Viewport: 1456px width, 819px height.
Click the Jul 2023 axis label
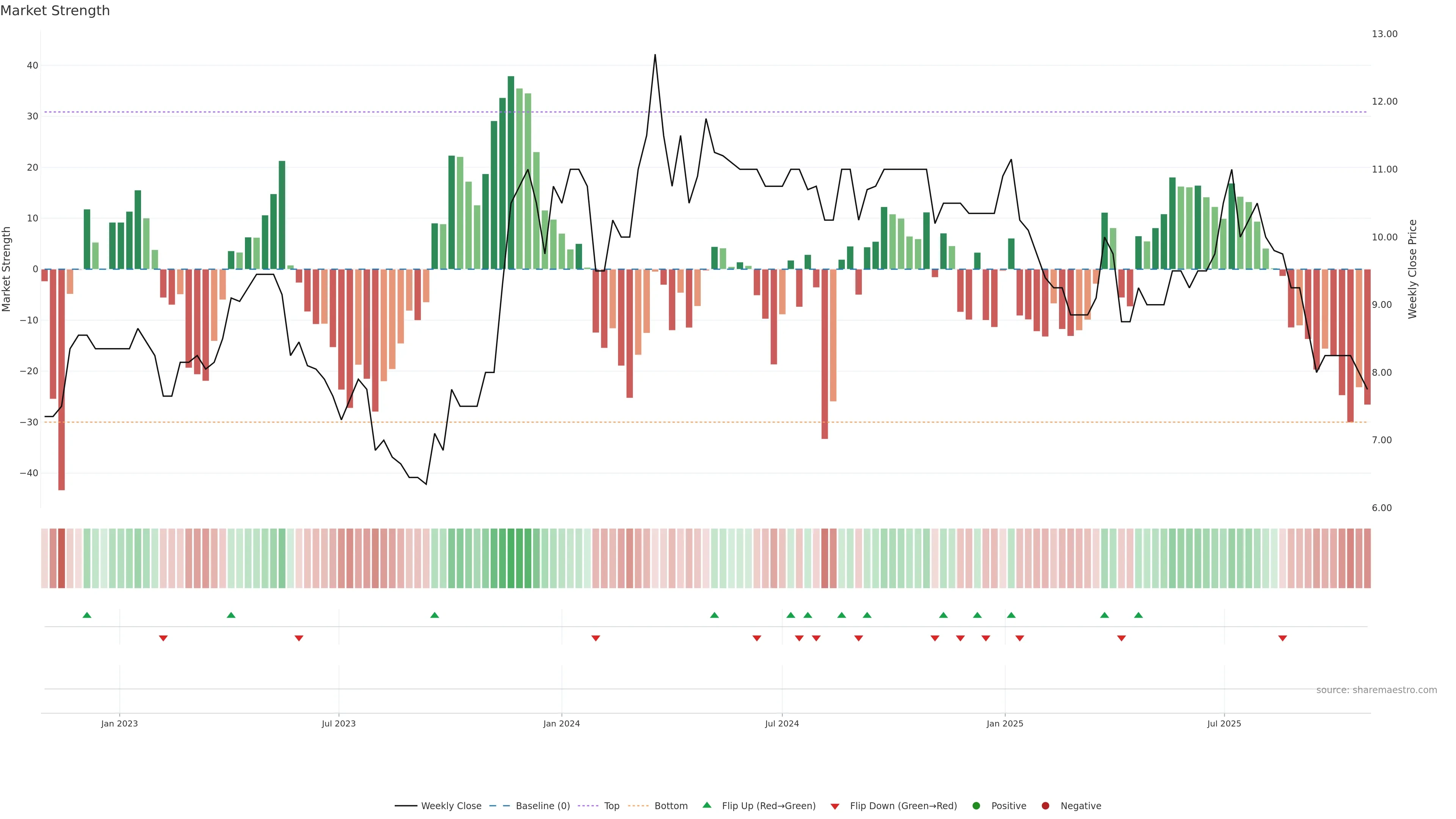tap(339, 723)
